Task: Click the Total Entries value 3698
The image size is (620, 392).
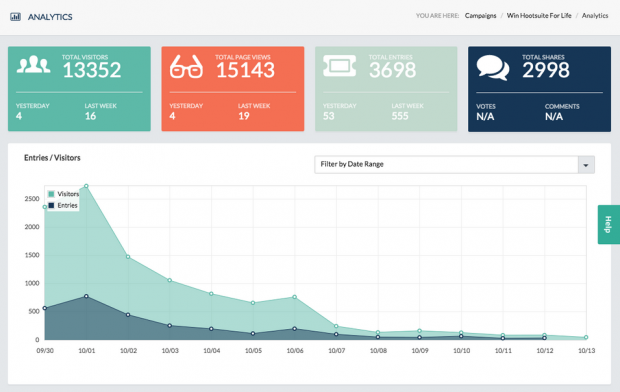Action: tap(392, 70)
